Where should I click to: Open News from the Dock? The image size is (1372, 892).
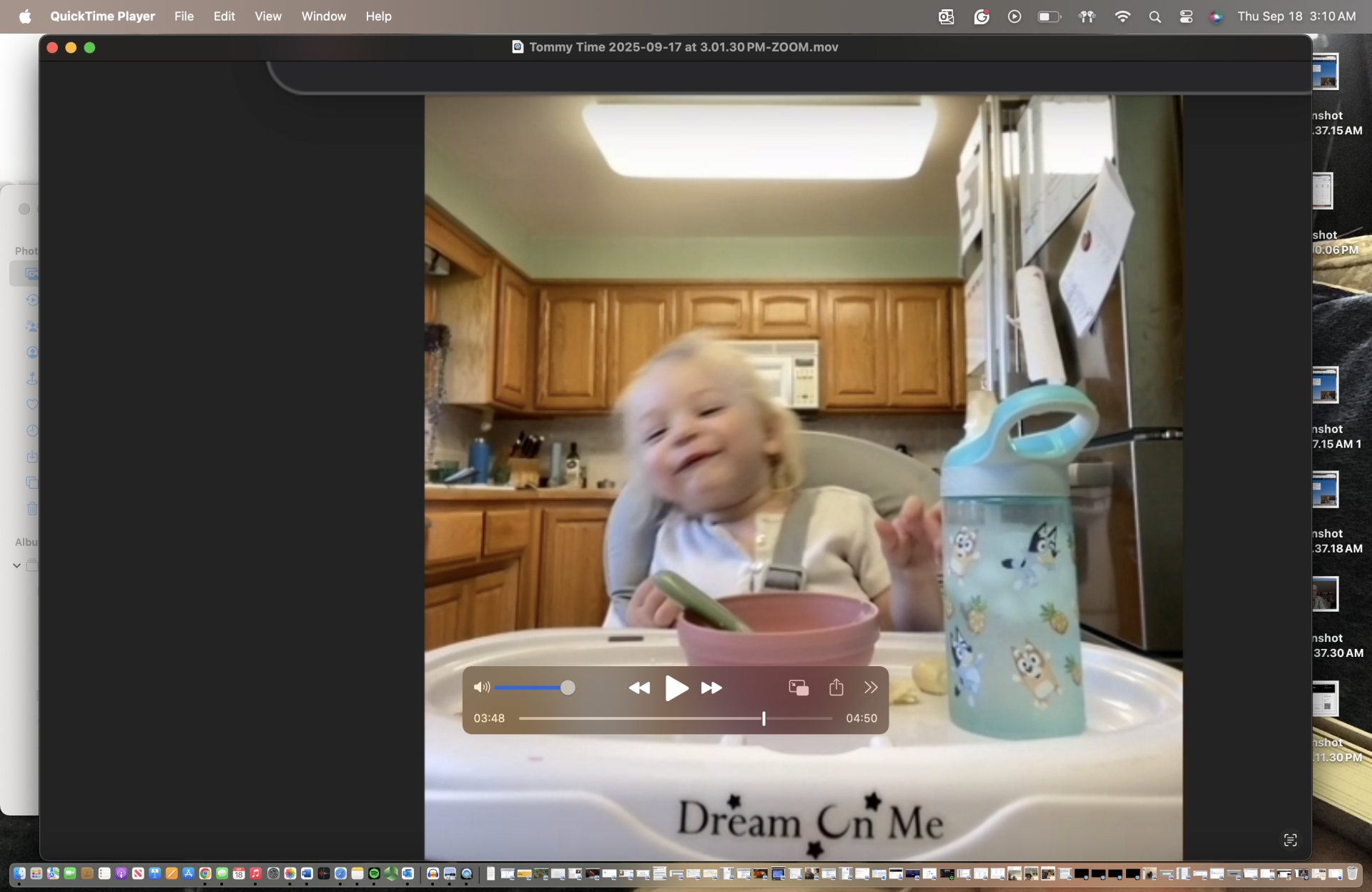tap(138, 873)
